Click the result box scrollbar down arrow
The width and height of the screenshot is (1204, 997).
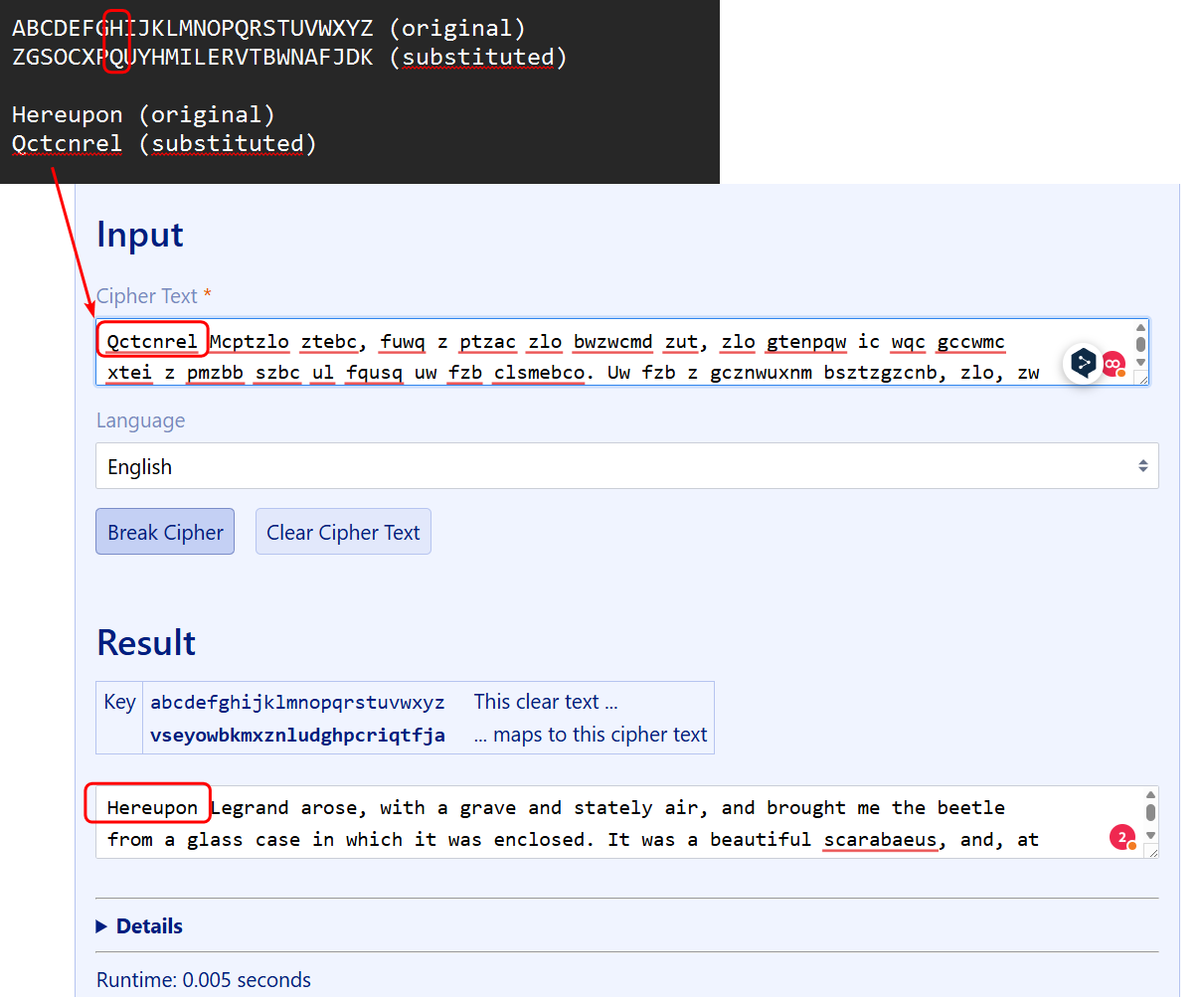pos(1150,835)
